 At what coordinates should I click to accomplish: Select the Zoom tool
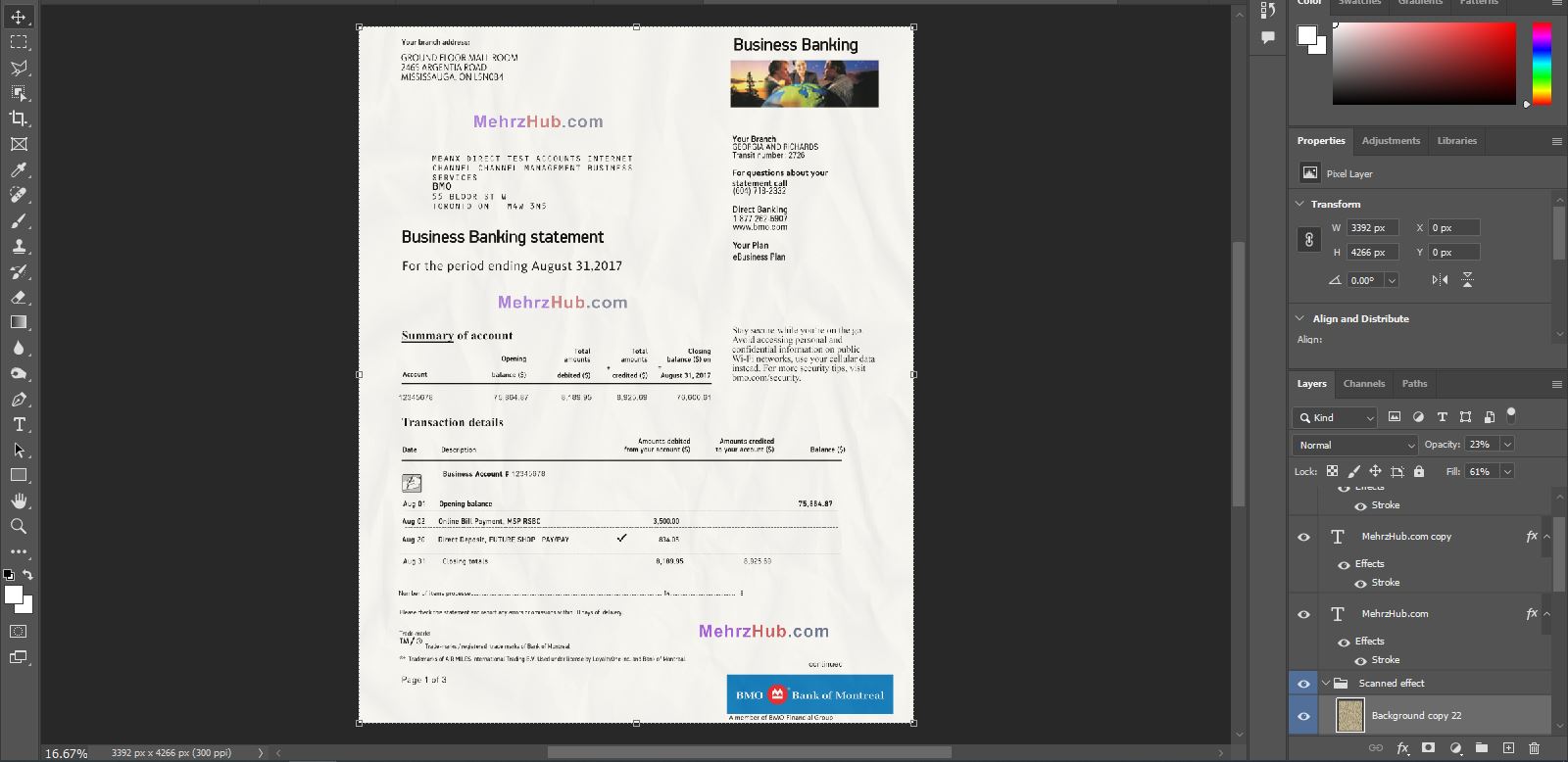tap(19, 526)
